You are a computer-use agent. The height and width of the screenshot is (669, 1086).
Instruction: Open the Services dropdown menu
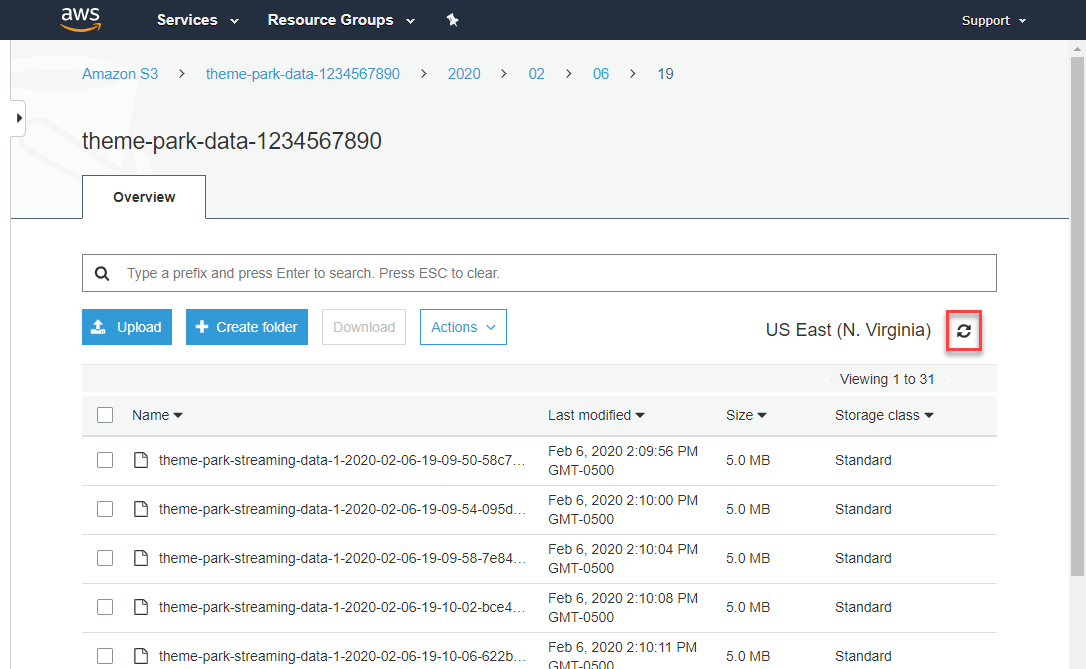(197, 20)
